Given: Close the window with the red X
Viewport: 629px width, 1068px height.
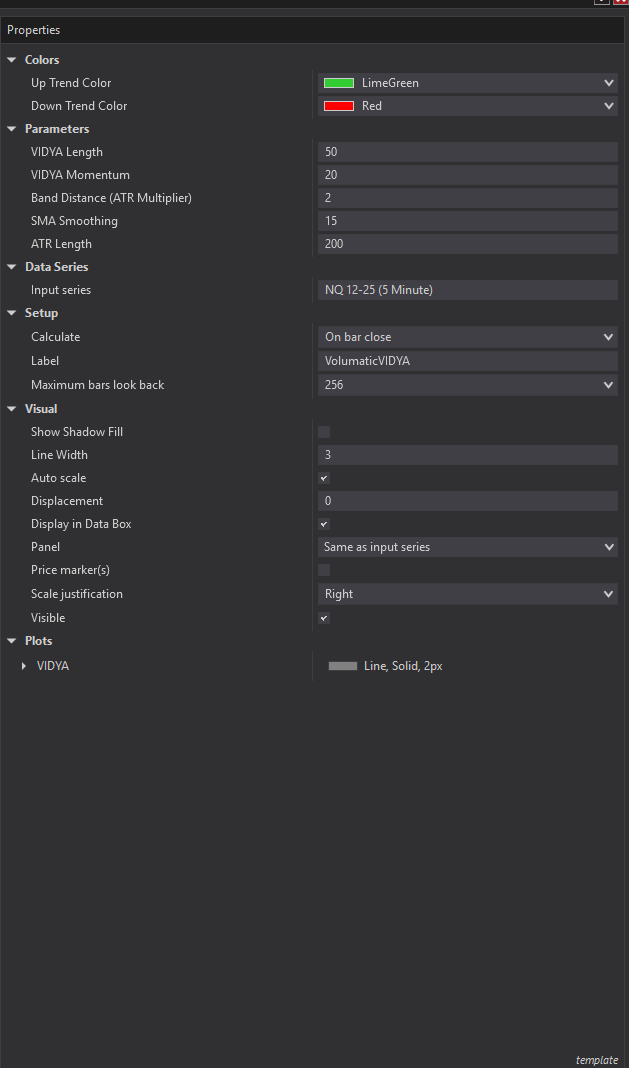Looking at the screenshot, I should (621, 2).
